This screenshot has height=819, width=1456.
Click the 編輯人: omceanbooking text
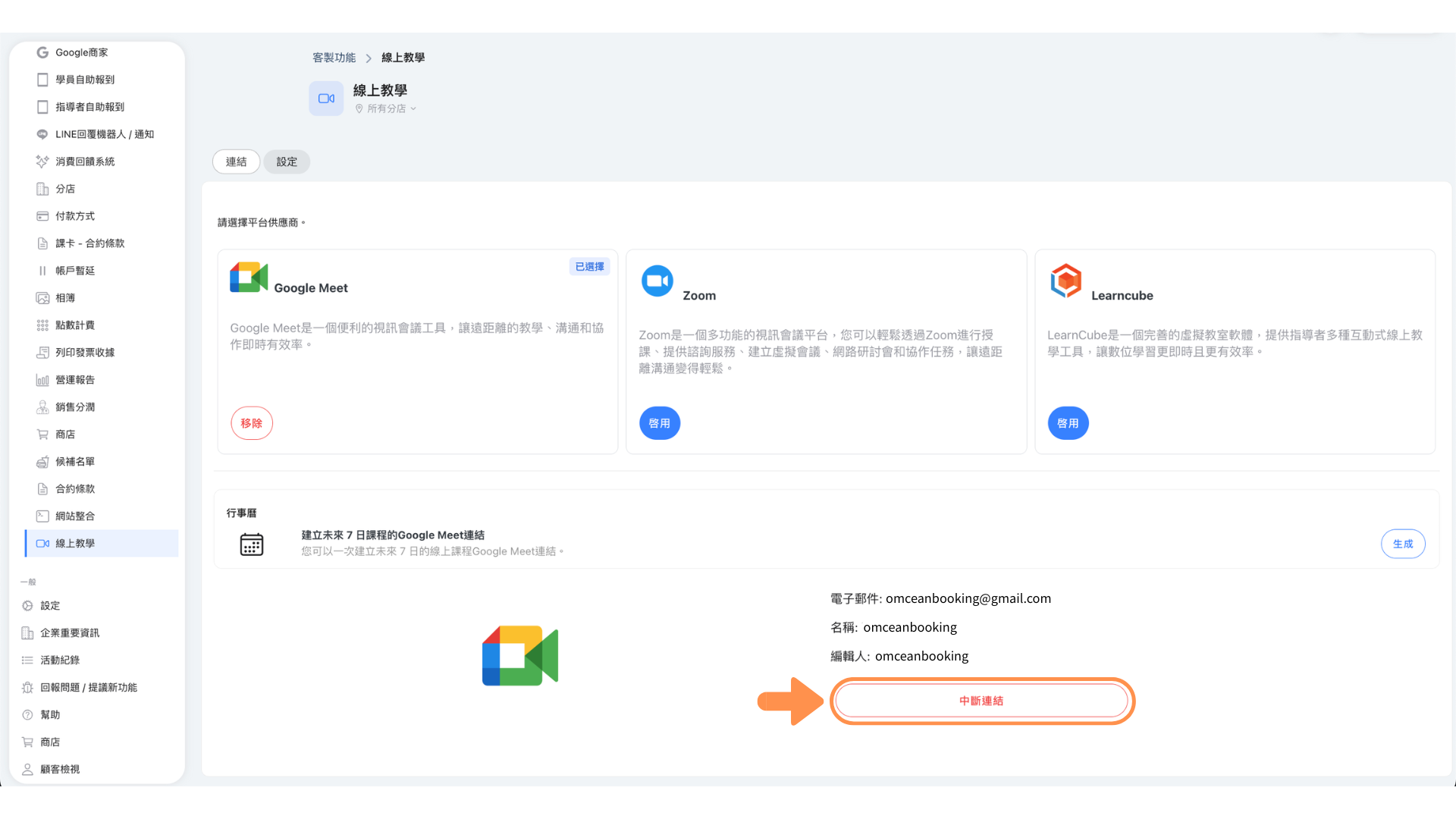pyautogui.click(x=899, y=656)
